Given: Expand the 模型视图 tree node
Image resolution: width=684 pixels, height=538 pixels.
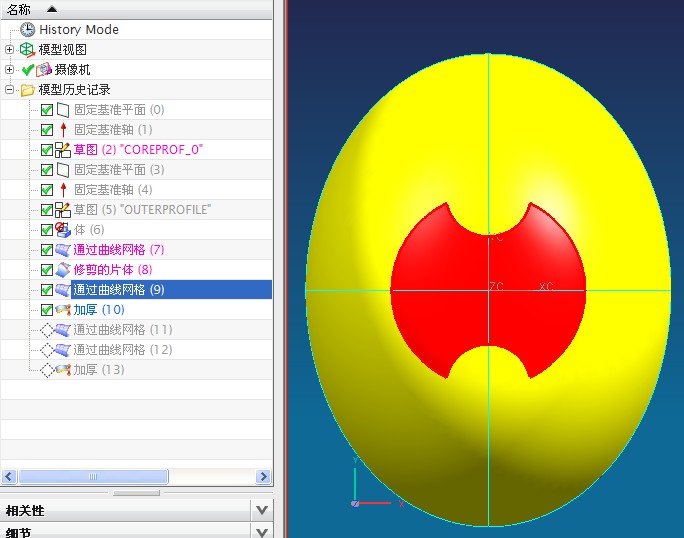Looking at the screenshot, I should 9,50.
